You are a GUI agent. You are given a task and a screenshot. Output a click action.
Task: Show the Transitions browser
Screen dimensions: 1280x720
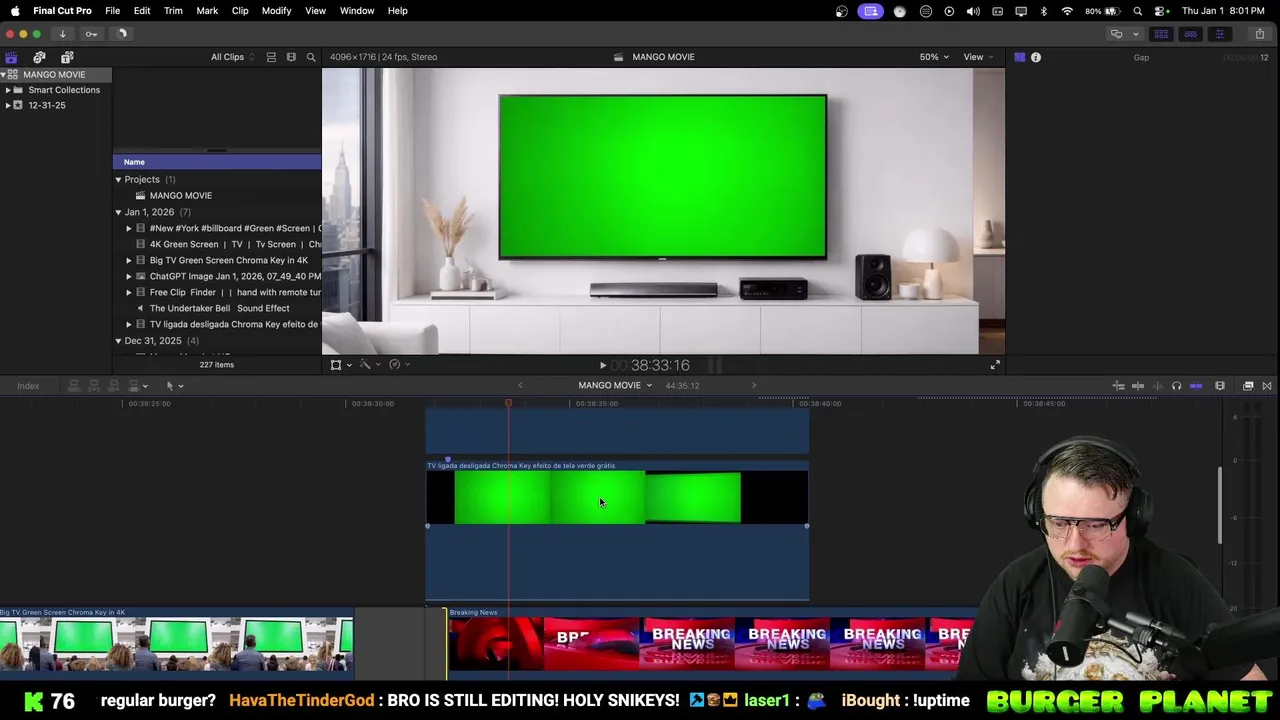click(1267, 386)
